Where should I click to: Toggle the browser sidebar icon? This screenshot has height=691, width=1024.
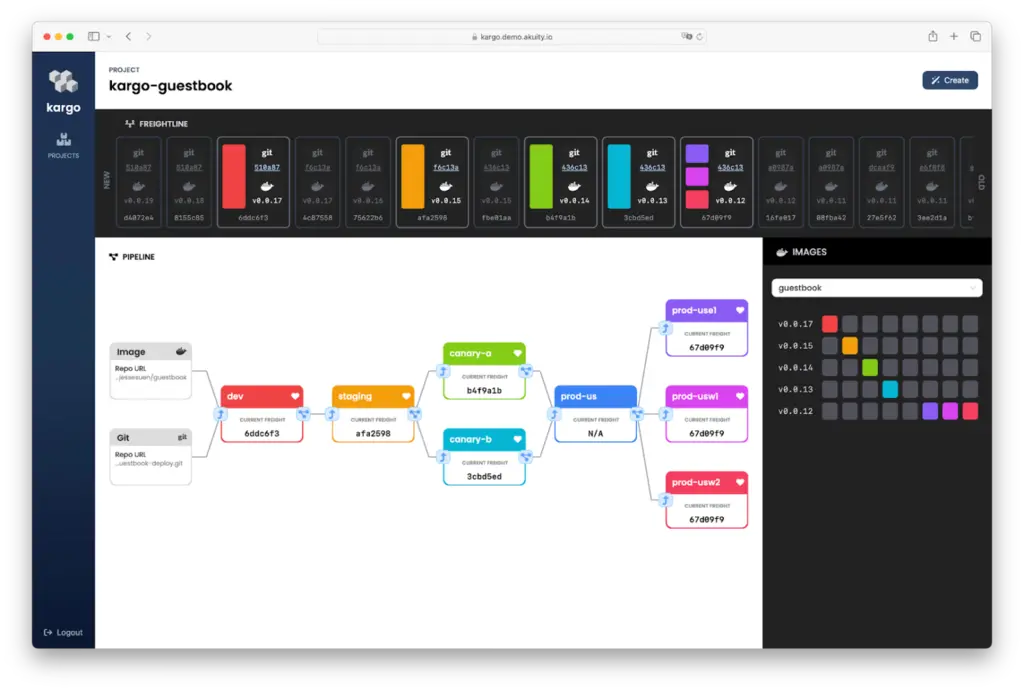(94, 37)
